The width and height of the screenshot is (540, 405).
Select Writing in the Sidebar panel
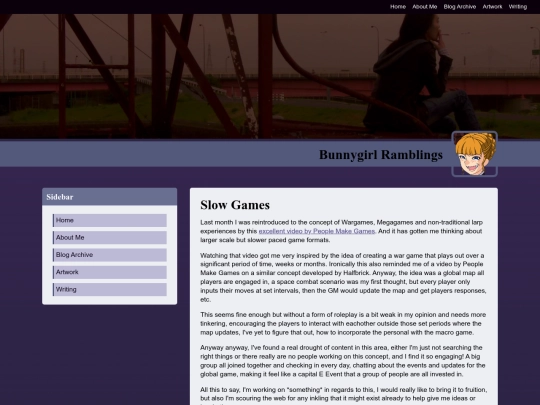(x=110, y=289)
